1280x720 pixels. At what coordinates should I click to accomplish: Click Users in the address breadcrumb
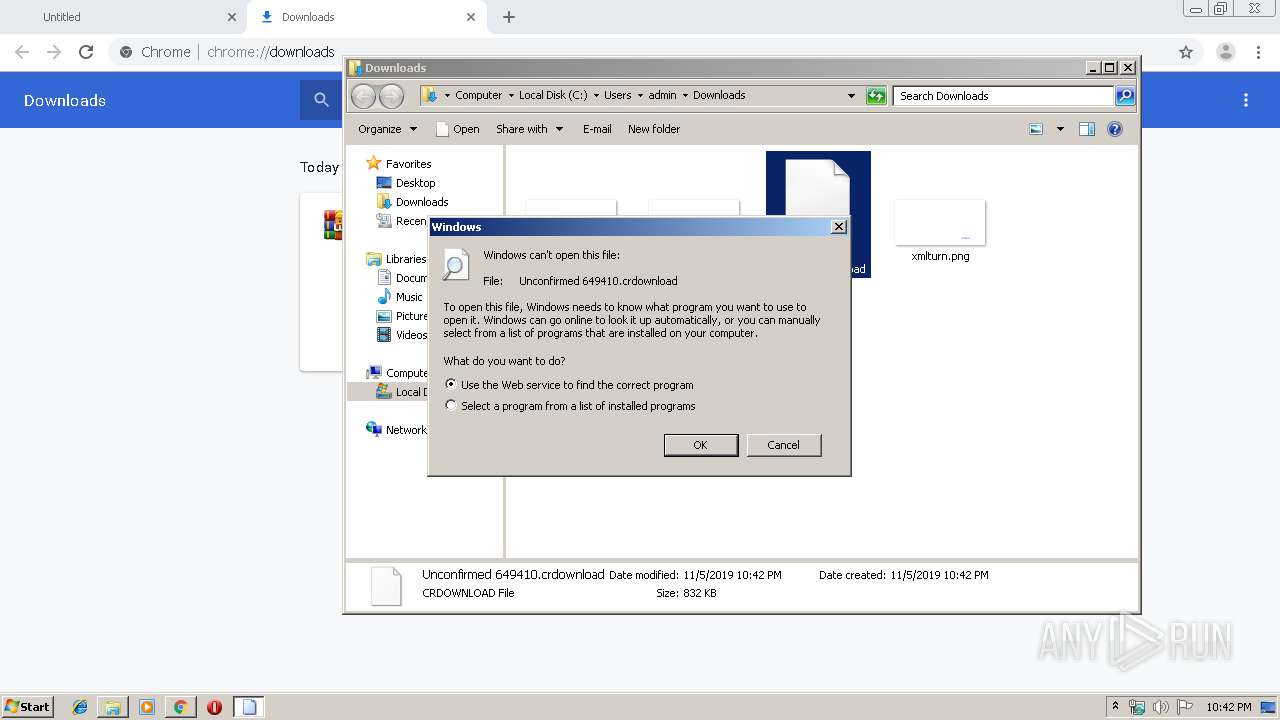[617, 96]
